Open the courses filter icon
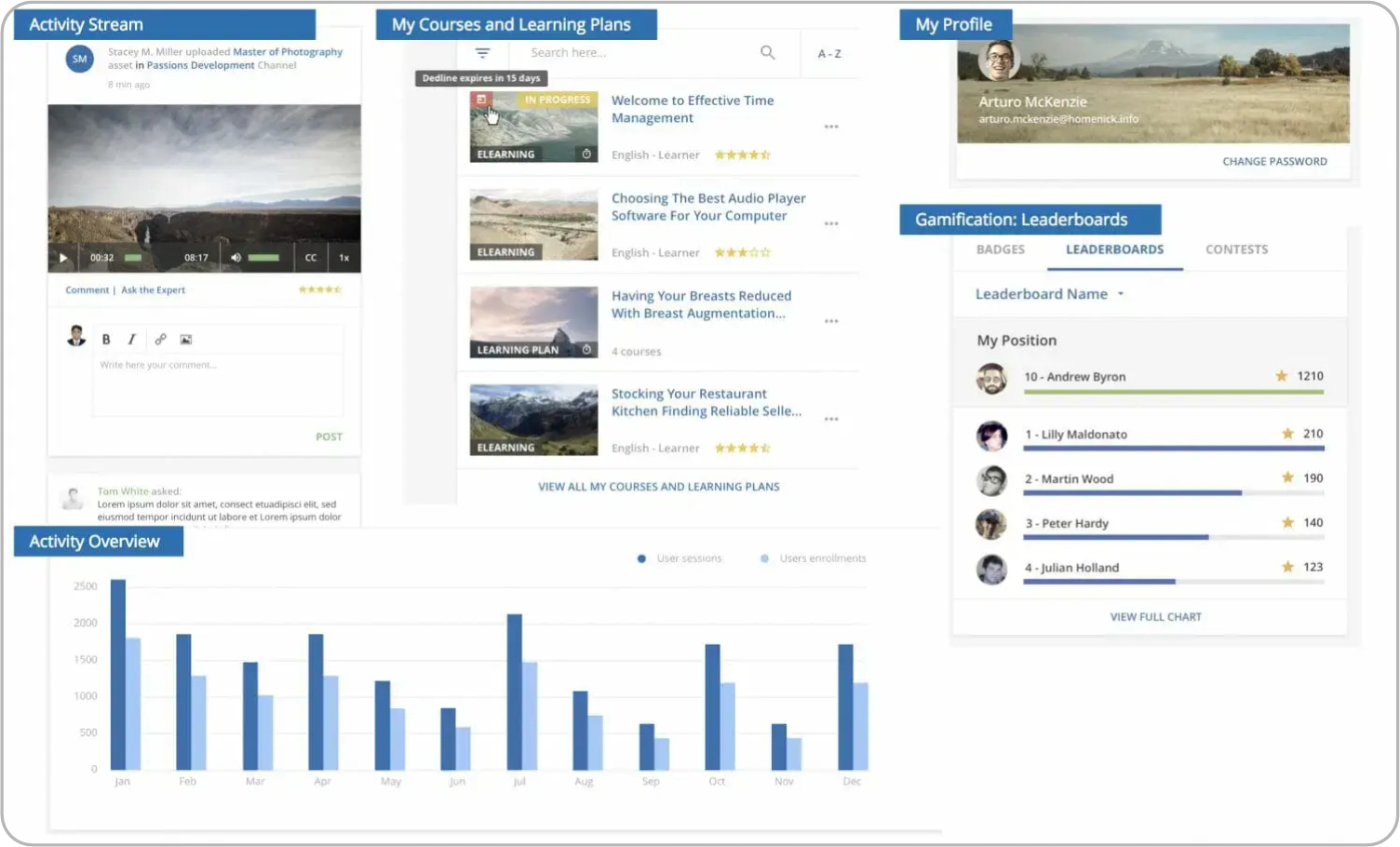The width and height of the screenshot is (1400, 847). click(482, 53)
